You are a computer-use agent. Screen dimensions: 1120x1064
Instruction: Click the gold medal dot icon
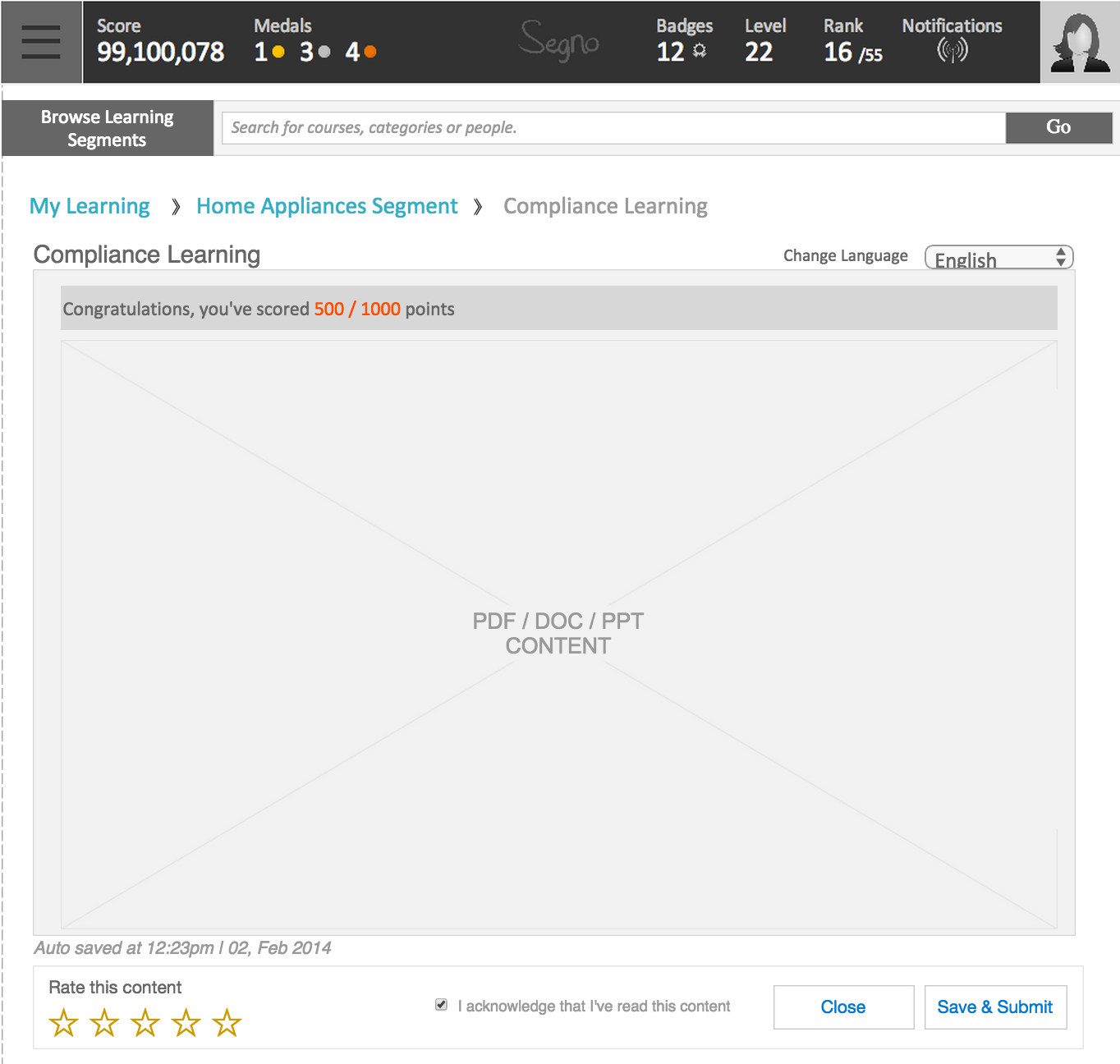pyautogui.click(x=278, y=52)
